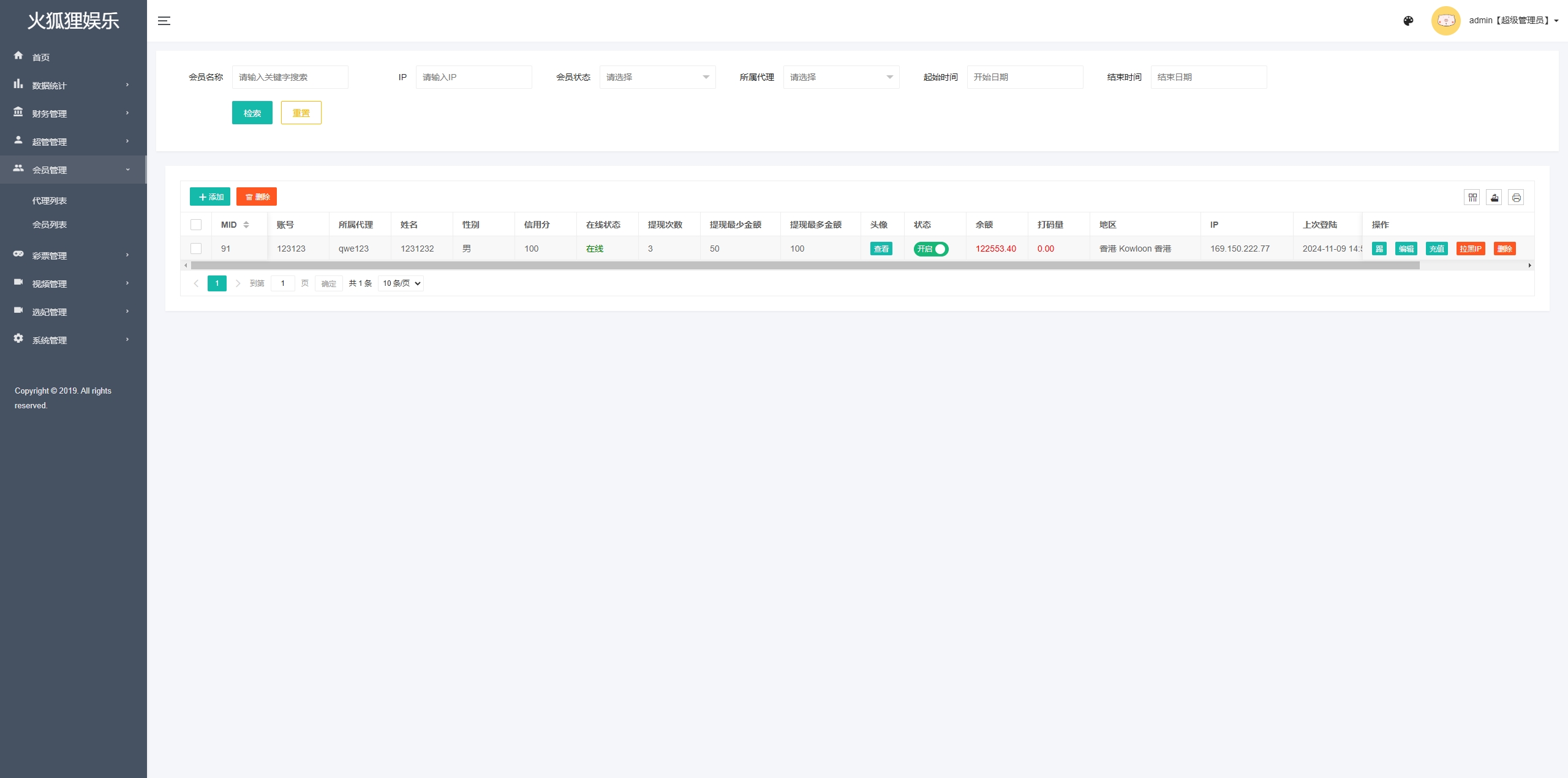Open 代理列表 in the sidebar
Viewport: 1568px width, 778px height.
point(50,201)
